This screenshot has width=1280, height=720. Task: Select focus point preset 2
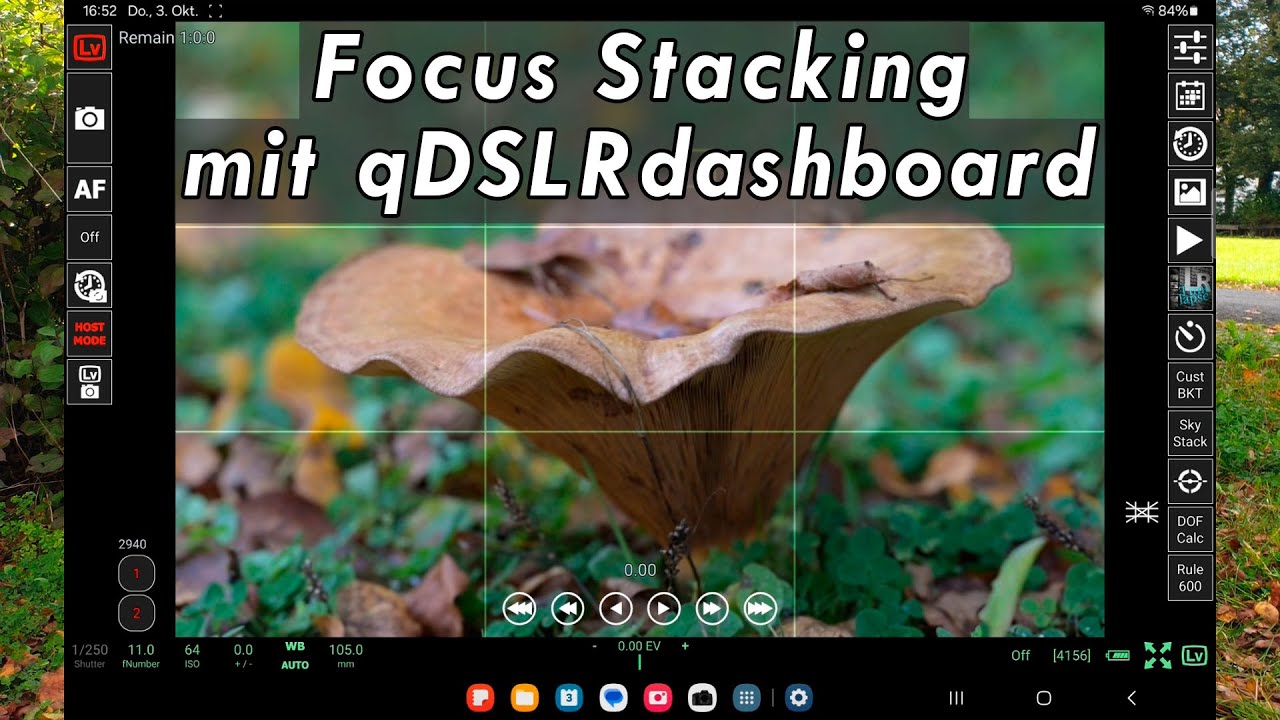coord(136,613)
